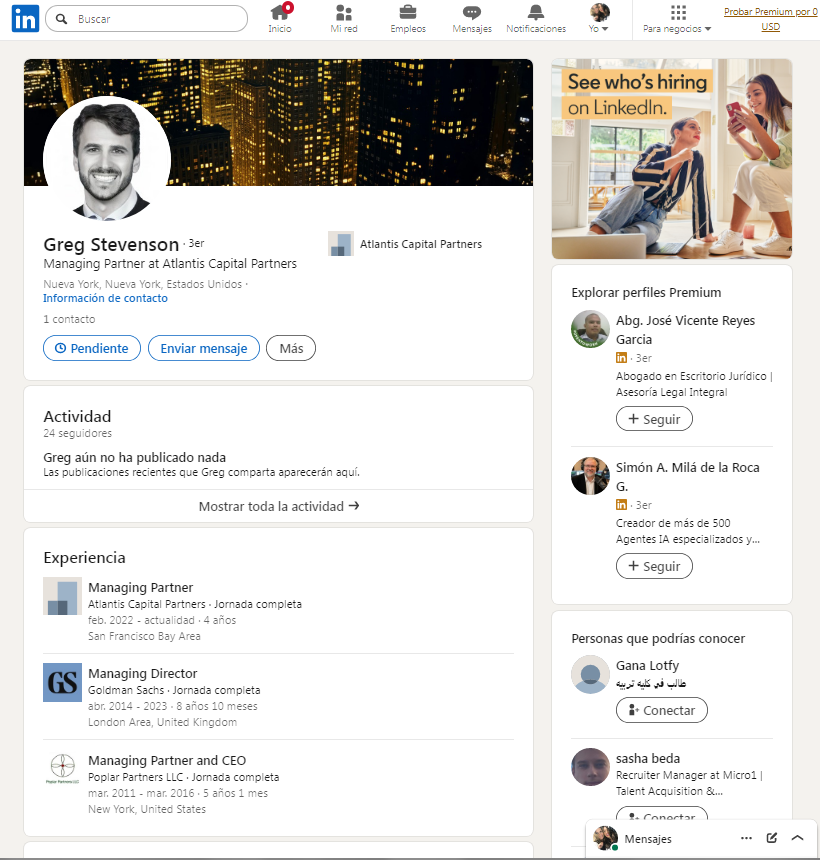Open Gana Lotfy's avatar
Image resolution: width=820 pixels, height=860 pixels.
pyautogui.click(x=590, y=675)
